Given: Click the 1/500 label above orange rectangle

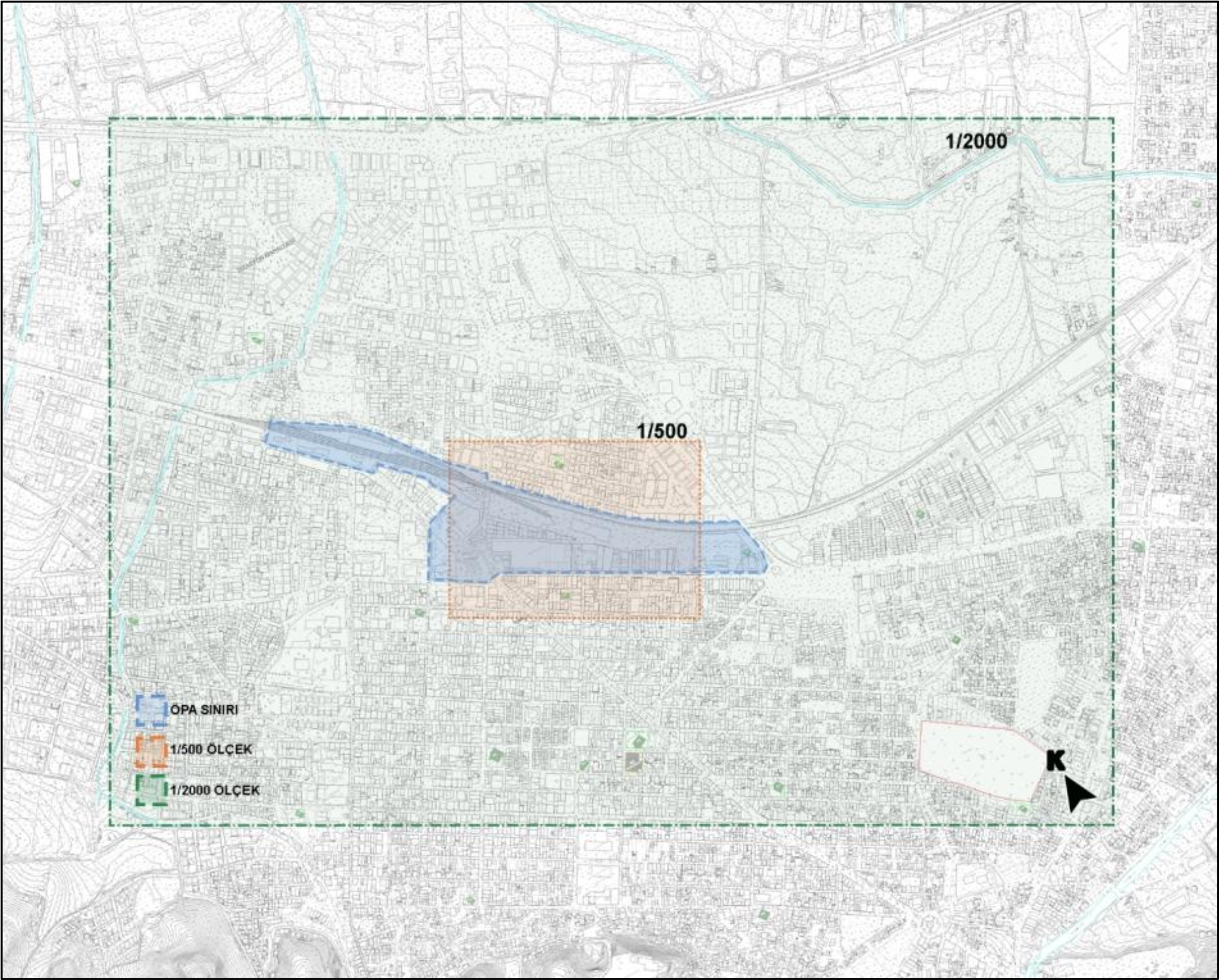Looking at the screenshot, I should pos(661,431).
